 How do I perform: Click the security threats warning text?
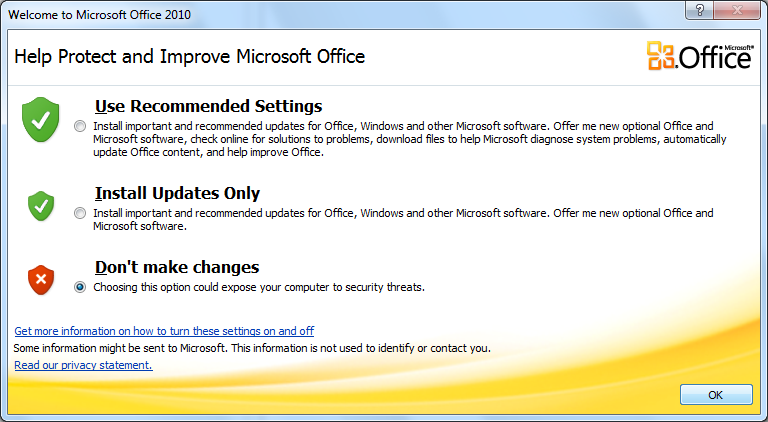(259, 287)
